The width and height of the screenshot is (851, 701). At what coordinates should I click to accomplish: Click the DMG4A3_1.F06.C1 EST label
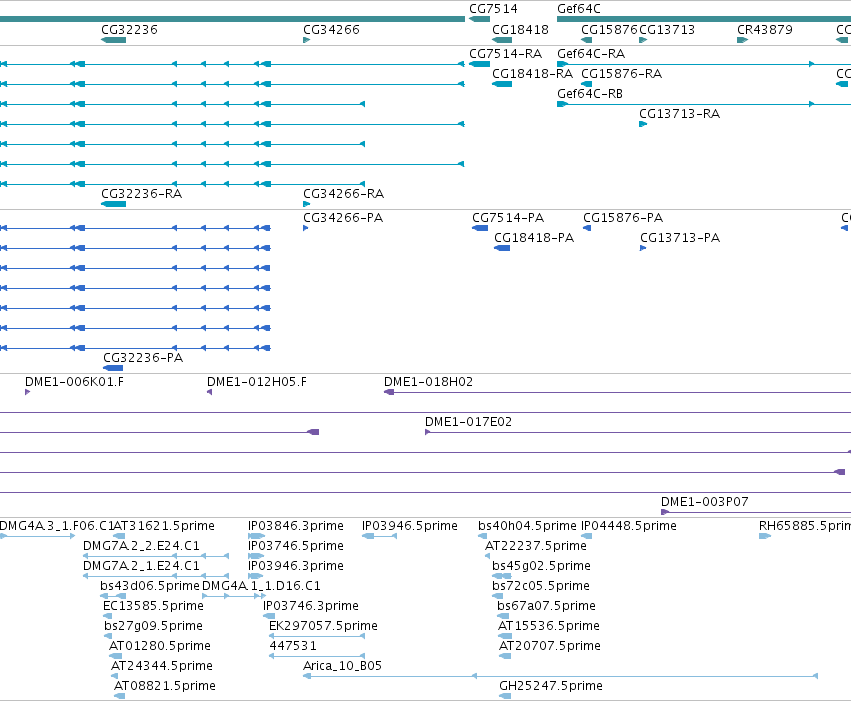click(x=56, y=526)
